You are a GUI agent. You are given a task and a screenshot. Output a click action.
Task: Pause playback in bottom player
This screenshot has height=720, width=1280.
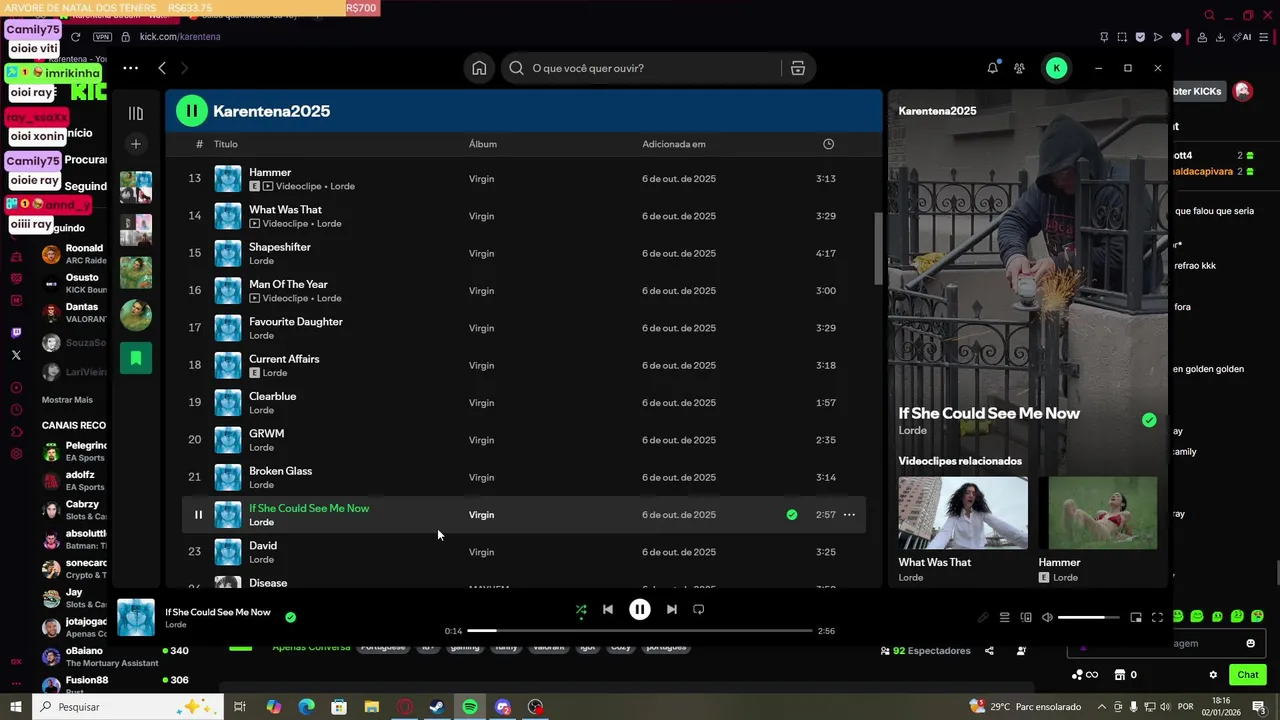coord(640,609)
